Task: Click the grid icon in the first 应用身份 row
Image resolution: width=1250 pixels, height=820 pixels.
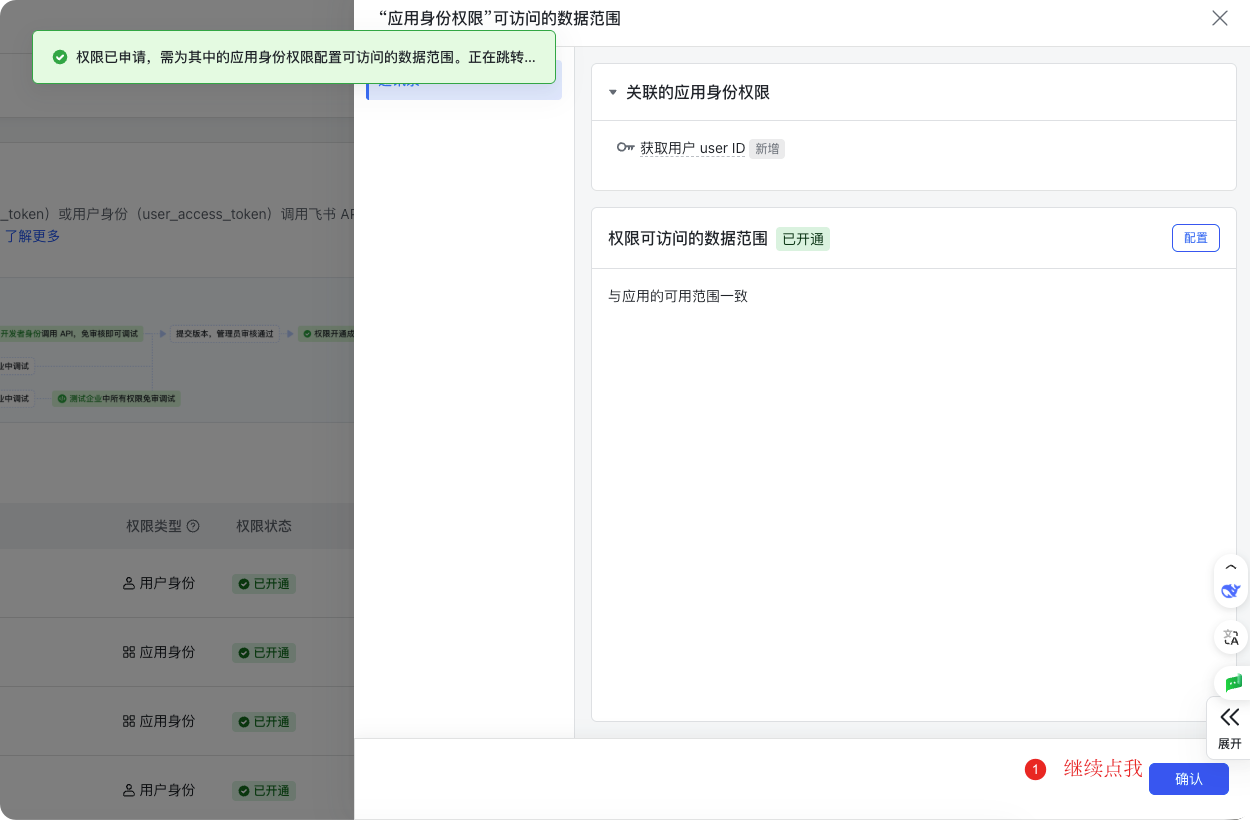Action: (x=128, y=652)
